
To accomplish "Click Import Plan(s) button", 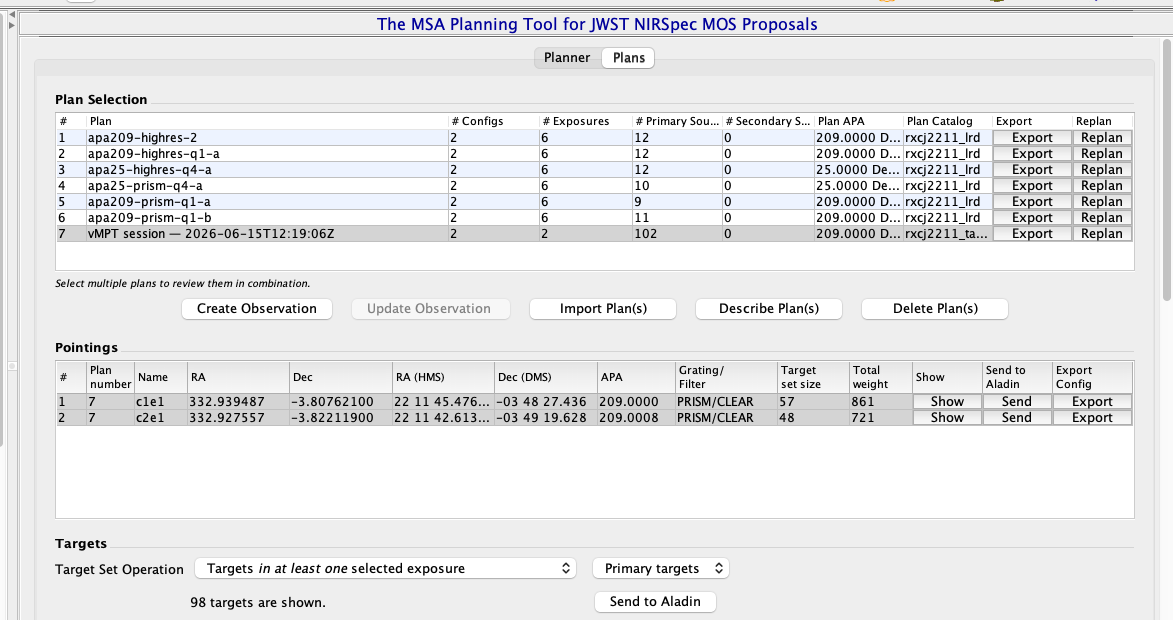I will (603, 309).
